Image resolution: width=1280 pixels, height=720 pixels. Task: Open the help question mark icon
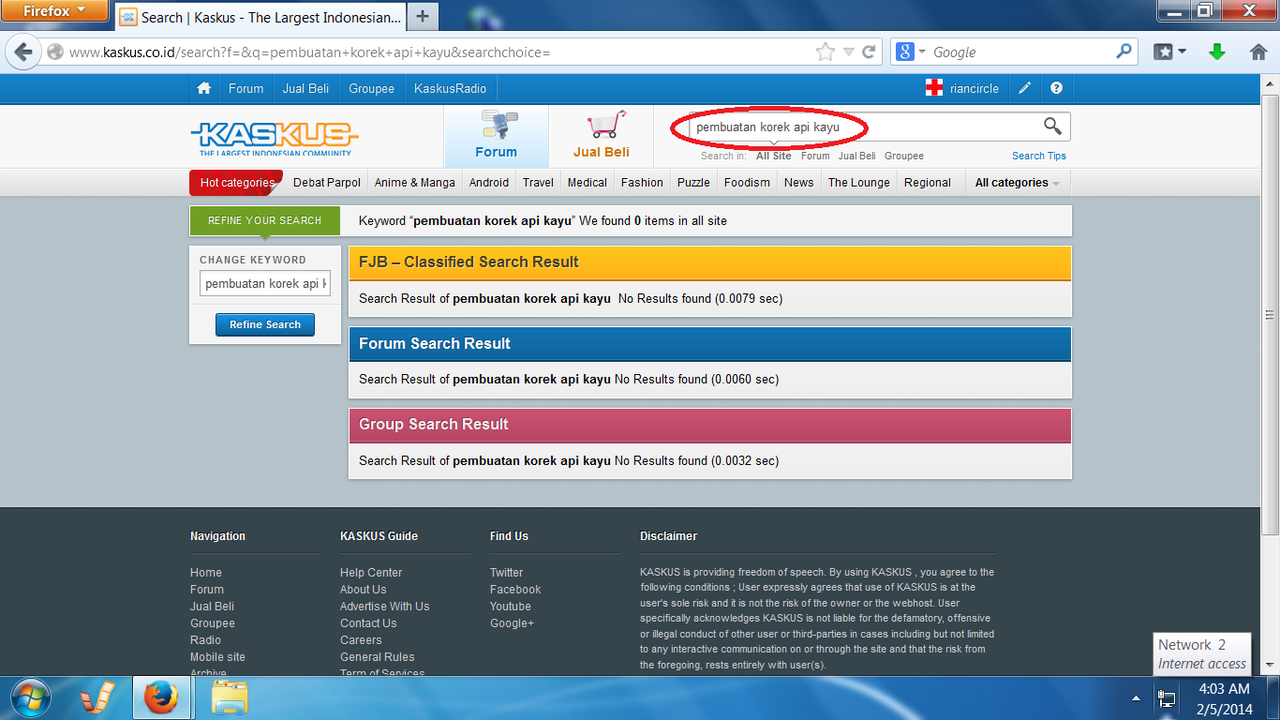[1056, 88]
